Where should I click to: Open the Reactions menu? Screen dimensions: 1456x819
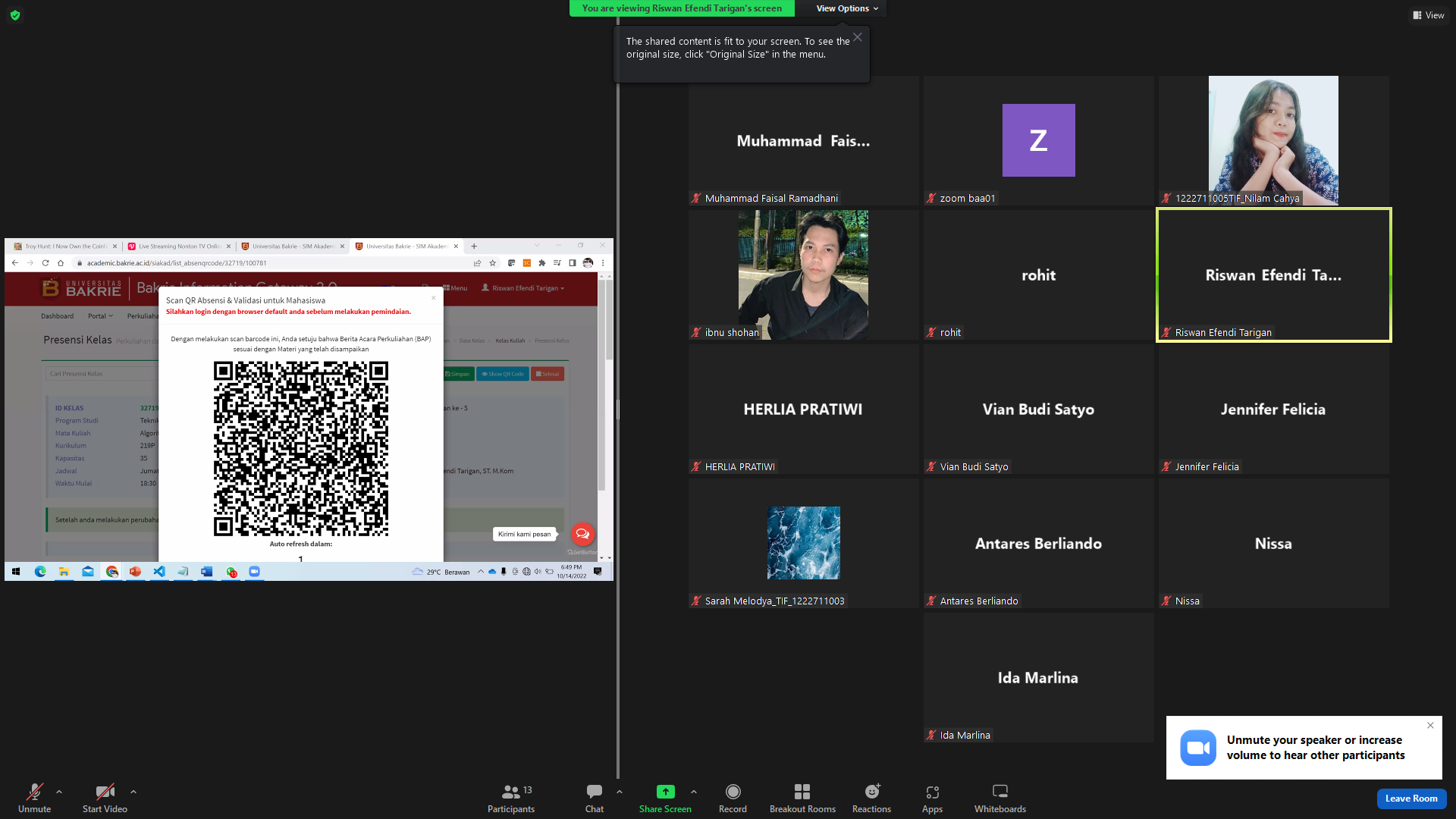coord(871,798)
